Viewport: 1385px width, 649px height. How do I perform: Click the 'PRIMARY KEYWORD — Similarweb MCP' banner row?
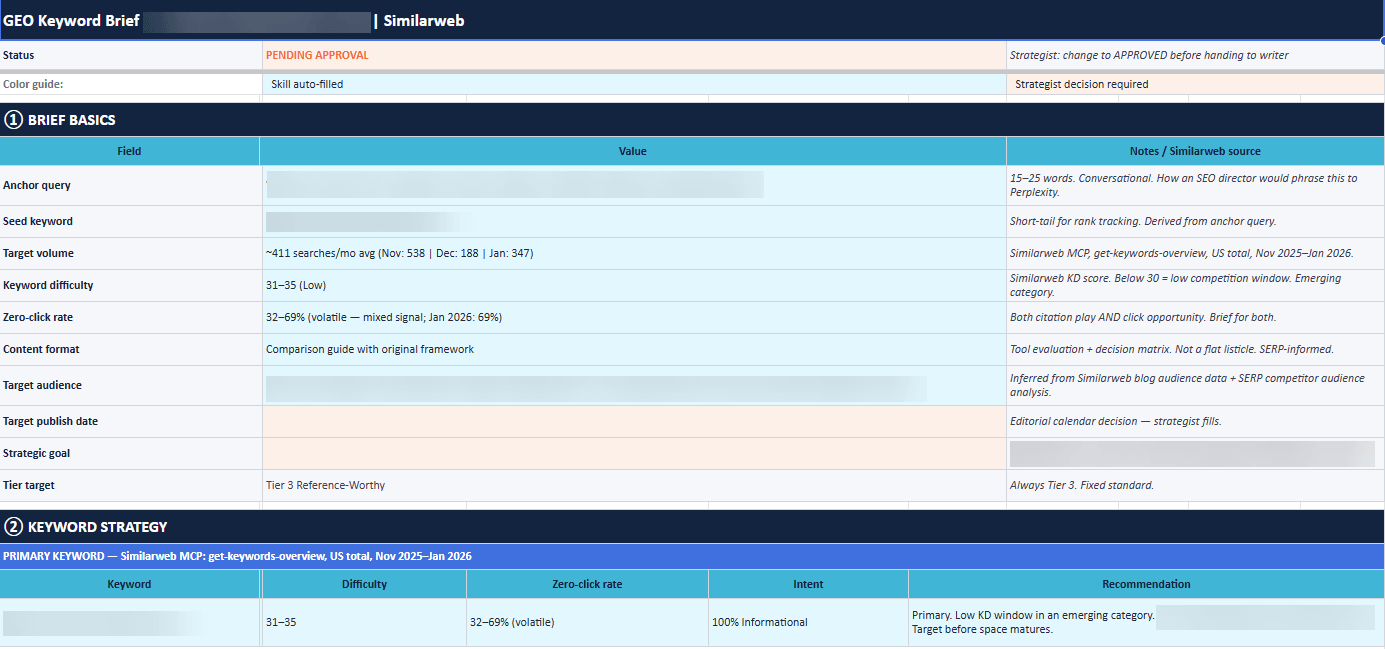coord(692,556)
